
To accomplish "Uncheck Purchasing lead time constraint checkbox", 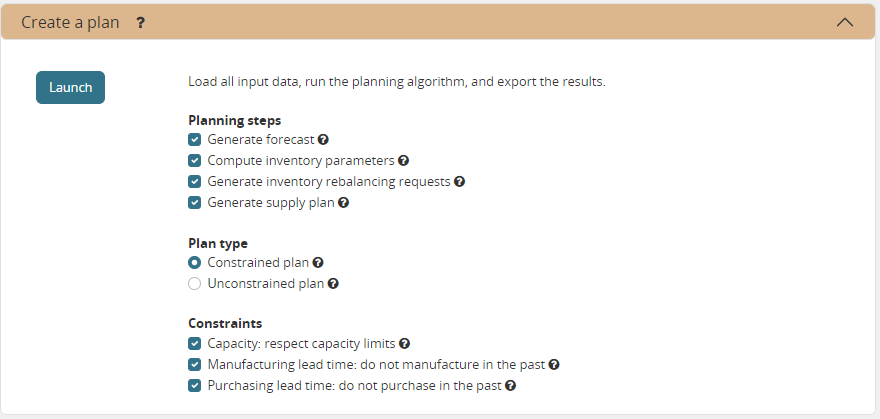I will (195, 385).
